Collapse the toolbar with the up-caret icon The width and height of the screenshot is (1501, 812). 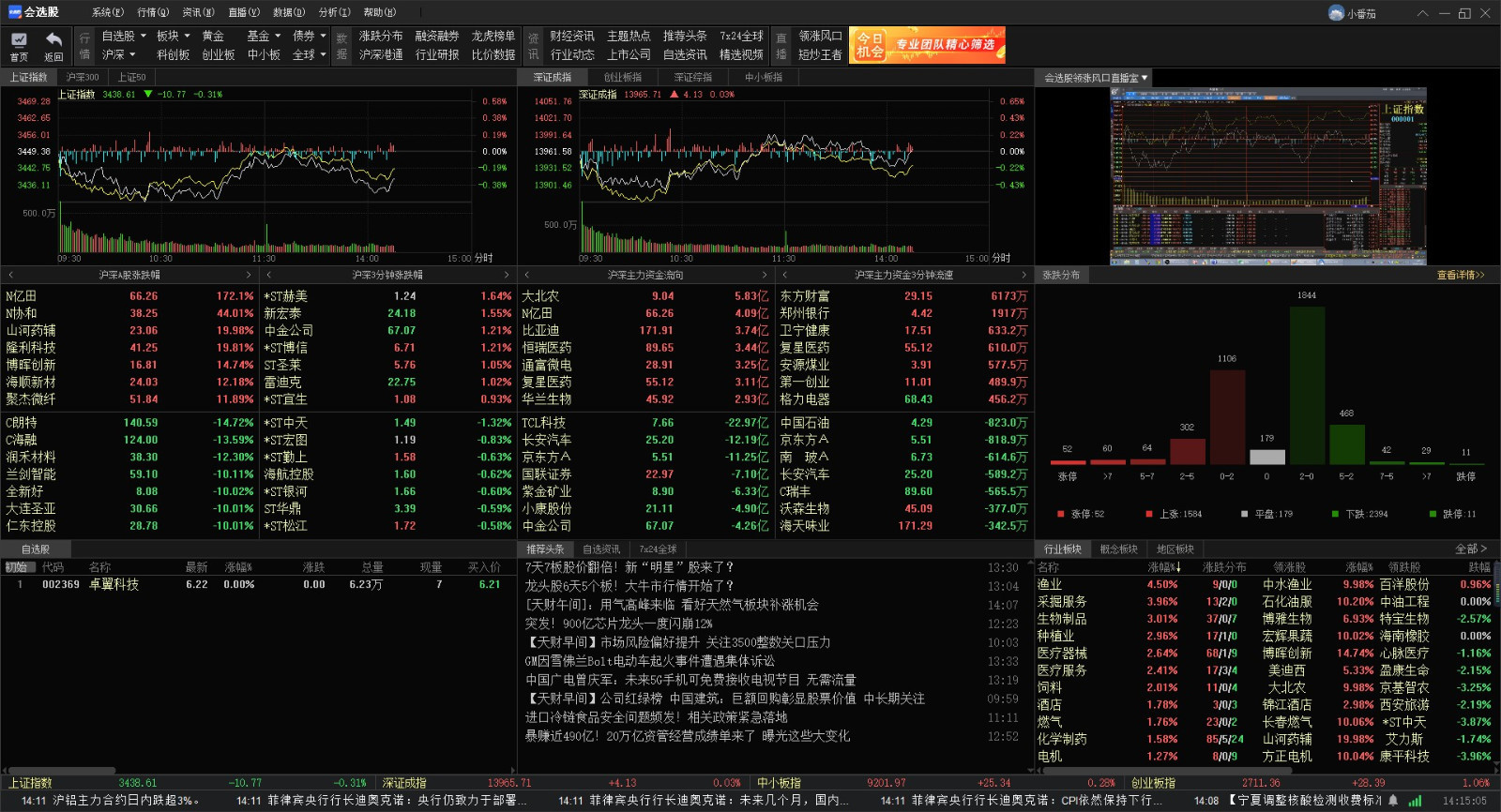coord(1423,13)
